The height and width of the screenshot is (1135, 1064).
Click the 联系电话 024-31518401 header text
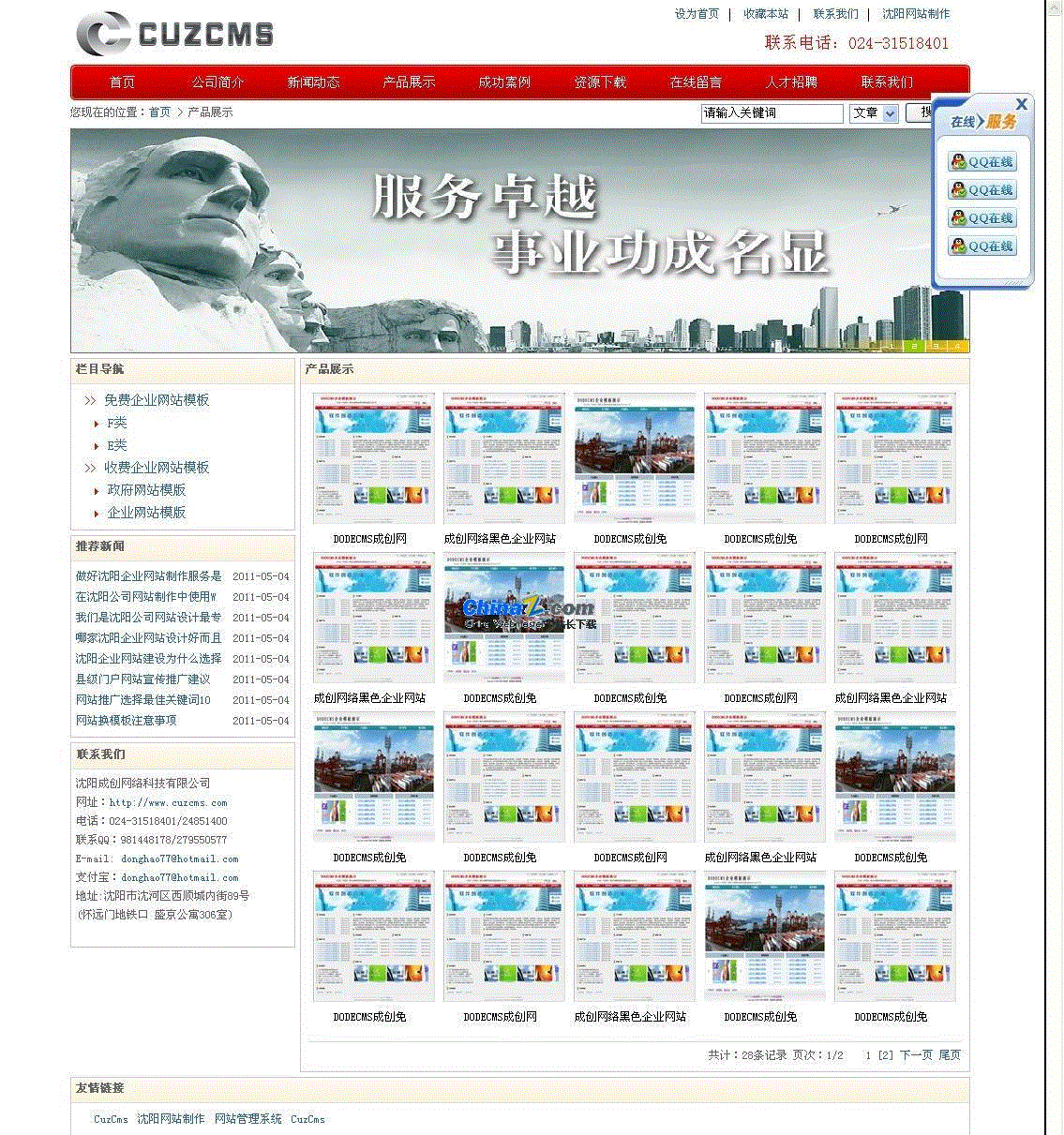point(857,43)
